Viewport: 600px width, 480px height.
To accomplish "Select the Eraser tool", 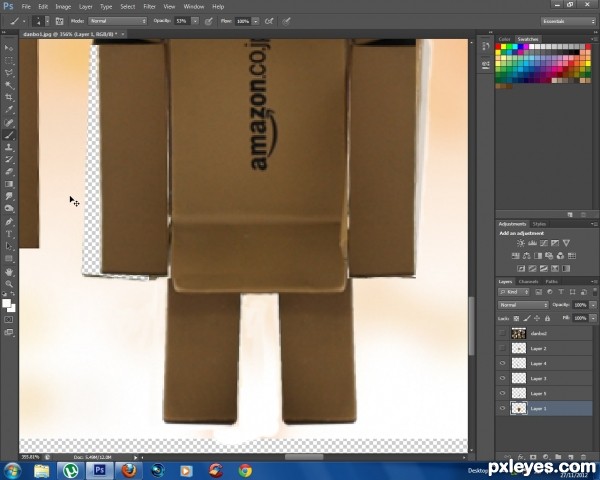I will coord(9,171).
